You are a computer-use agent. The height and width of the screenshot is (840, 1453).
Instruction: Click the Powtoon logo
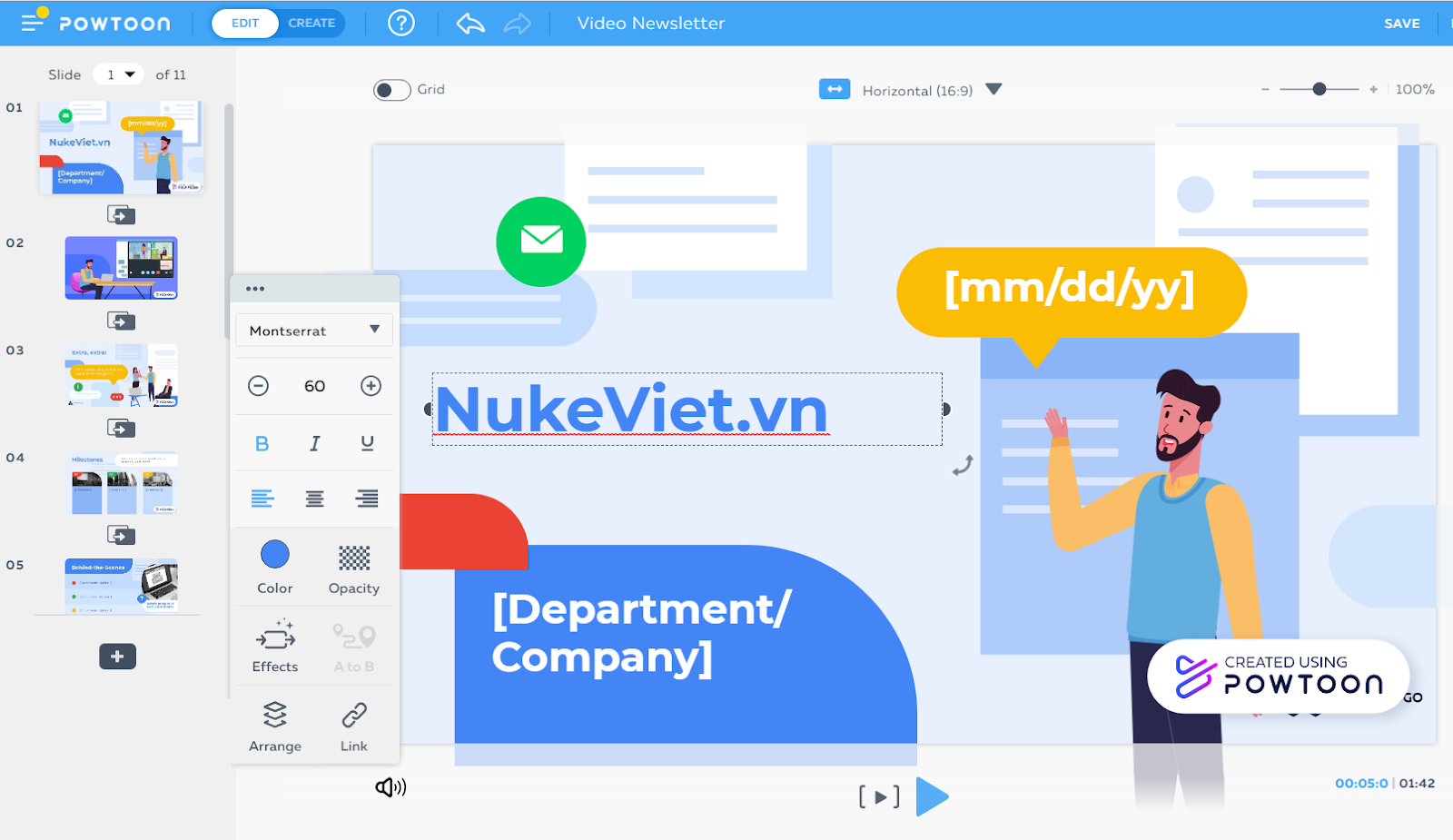(114, 24)
